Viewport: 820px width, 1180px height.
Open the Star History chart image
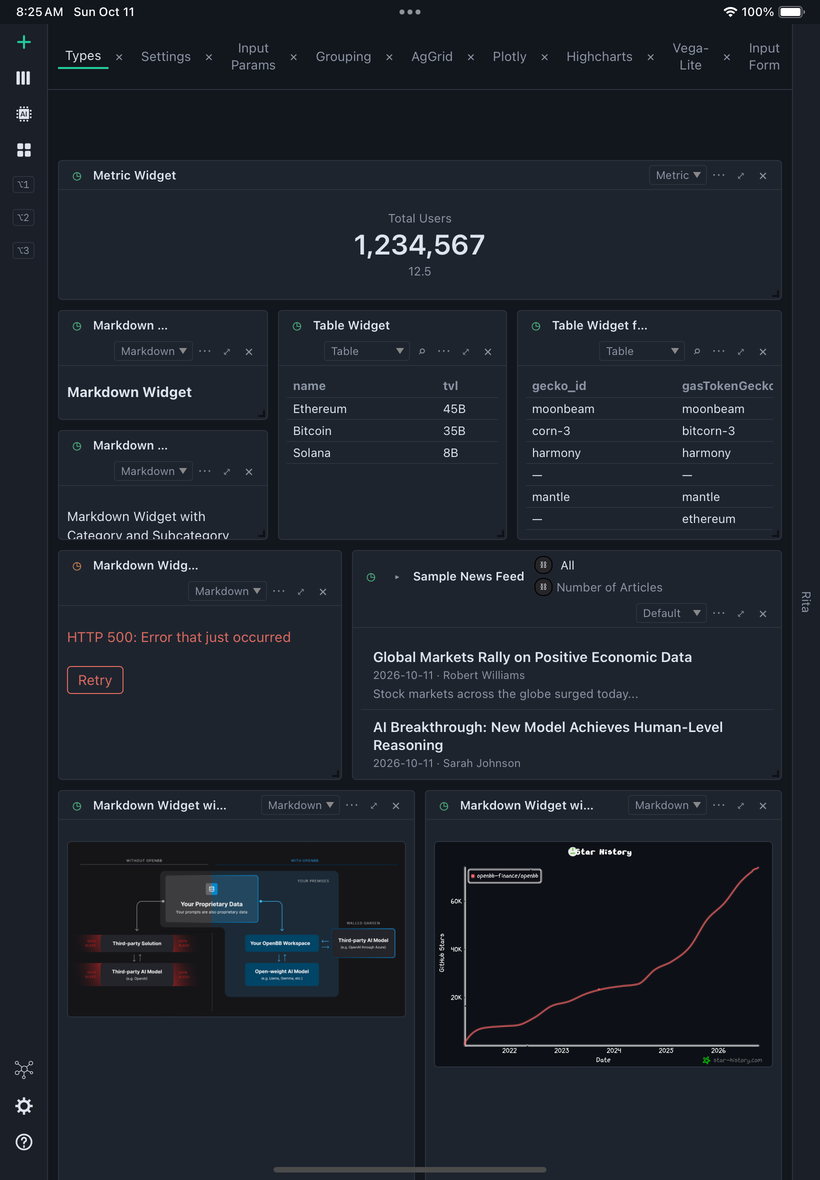pos(603,954)
